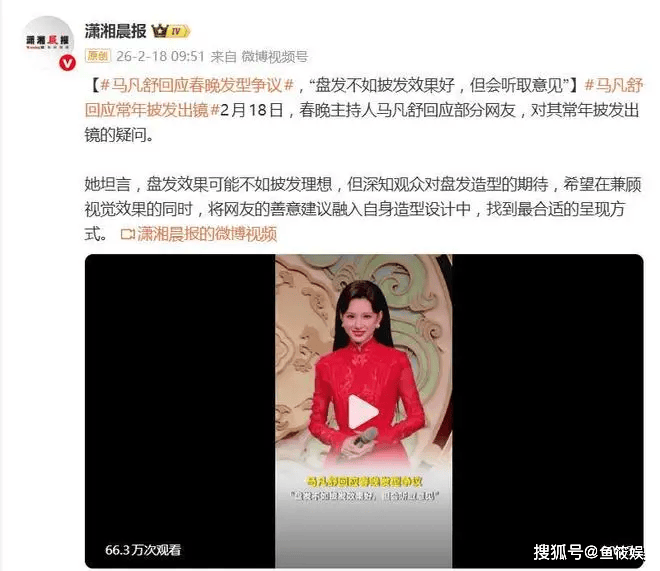The image size is (660, 571).
Task: Click the 66.3万次观看 view count
Action: pyautogui.click(x=143, y=550)
